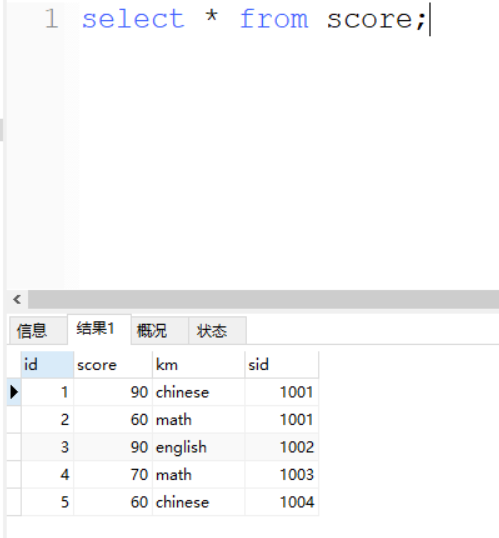Image resolution: width=499 pixels, height=538 pixels.
Task: Select the row header for id 2
Action: [14, 420]
